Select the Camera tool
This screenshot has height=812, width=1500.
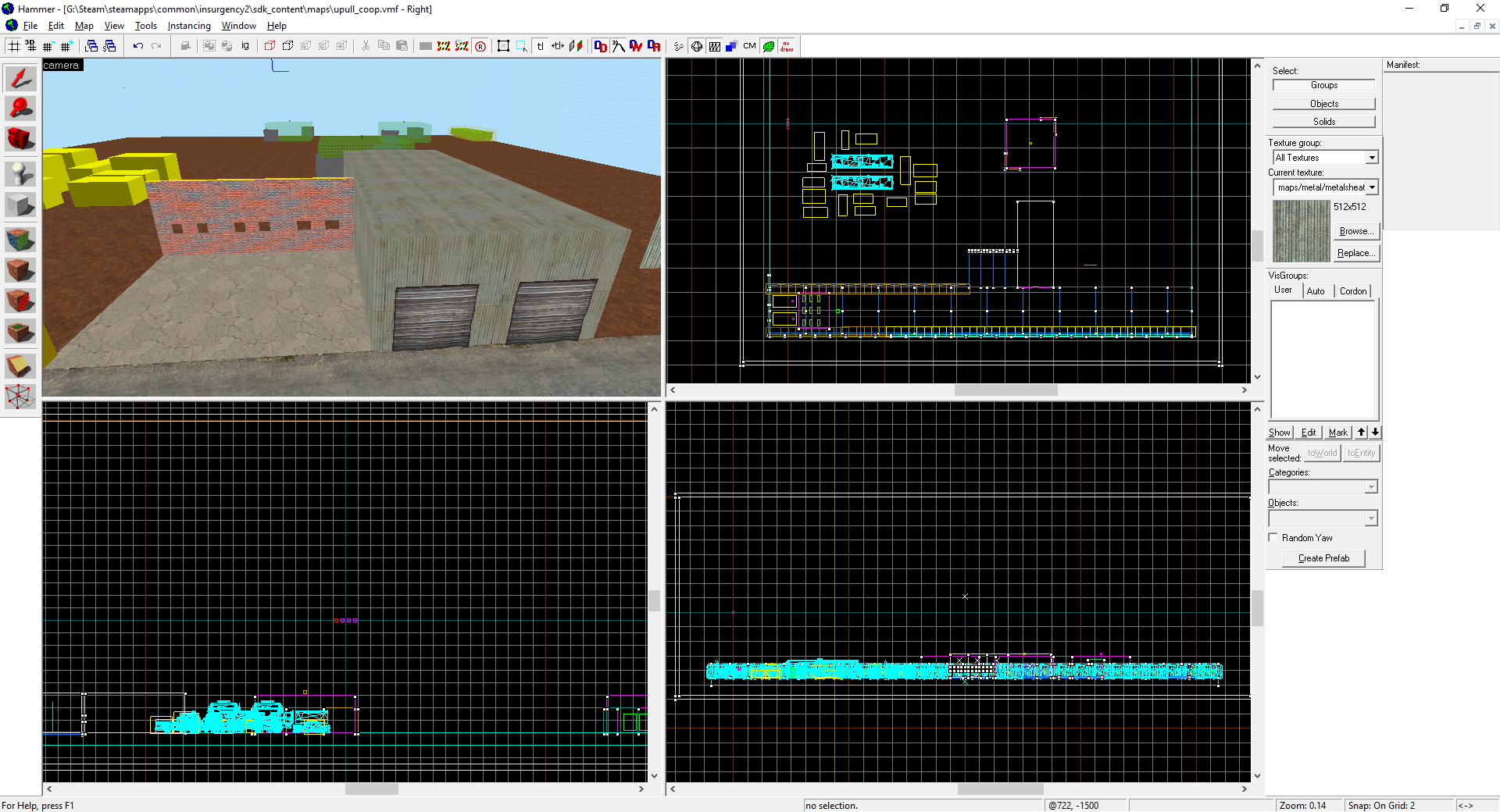point(20,139)
